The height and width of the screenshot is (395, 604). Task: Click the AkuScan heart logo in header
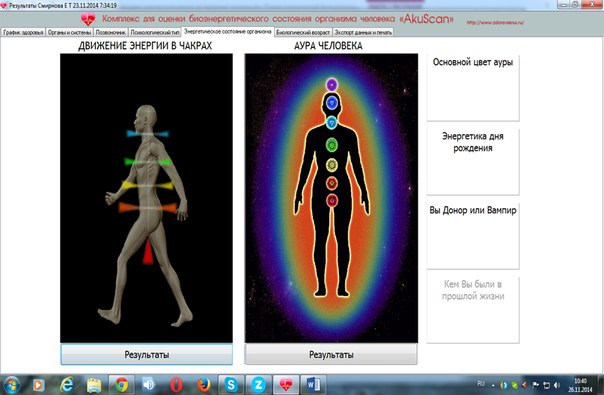88,19
